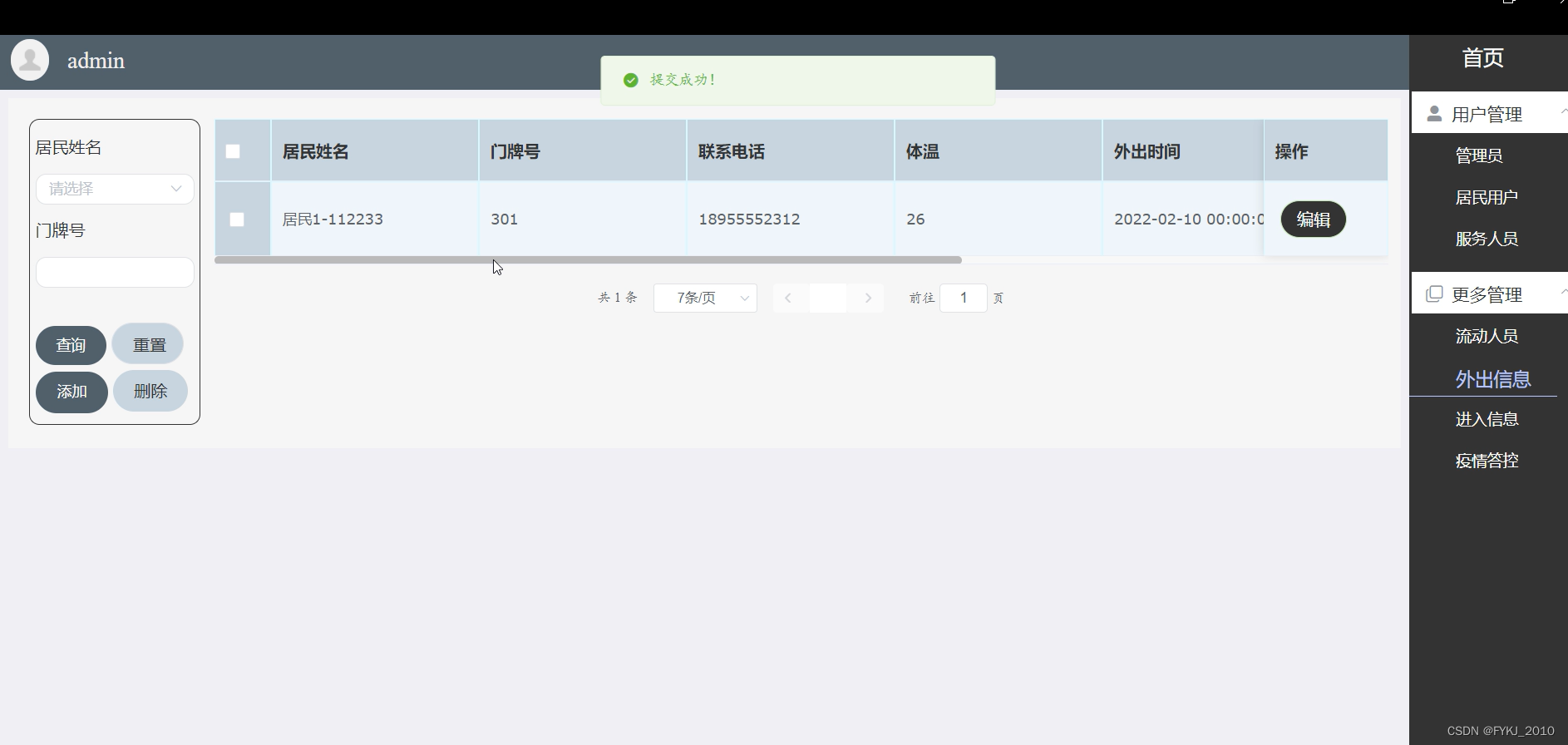Screen dimensions: 1568x745
Task: Click the green success check icon
Action: point(631,80)
